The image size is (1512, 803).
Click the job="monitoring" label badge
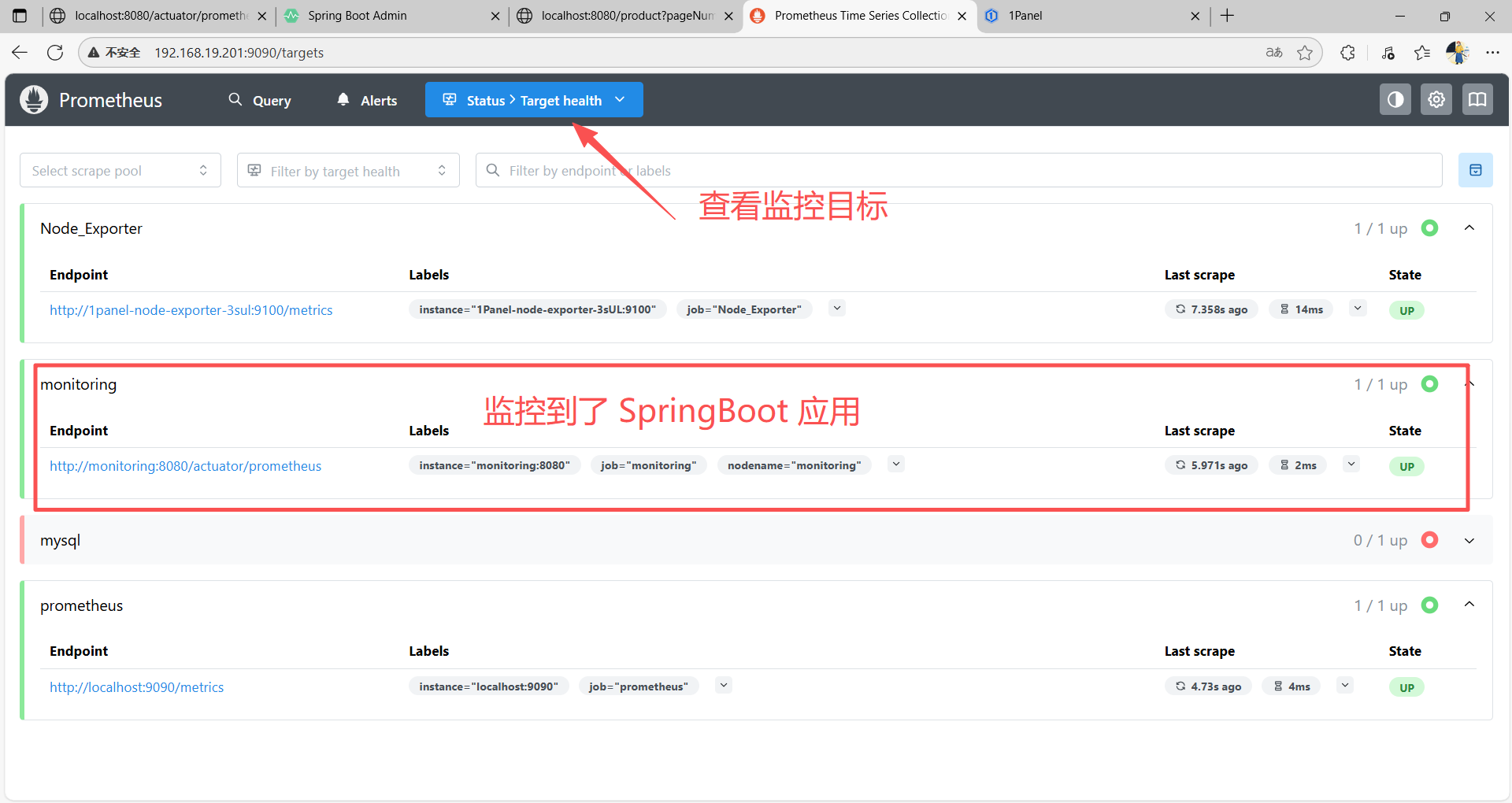(649, 465)
